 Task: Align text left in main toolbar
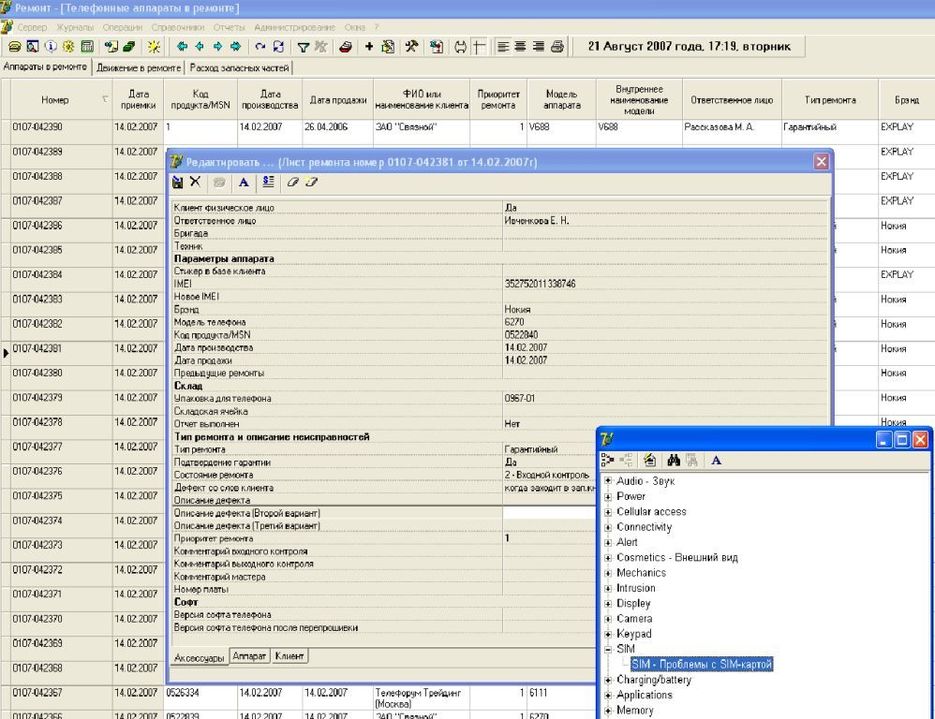point(503,47)
